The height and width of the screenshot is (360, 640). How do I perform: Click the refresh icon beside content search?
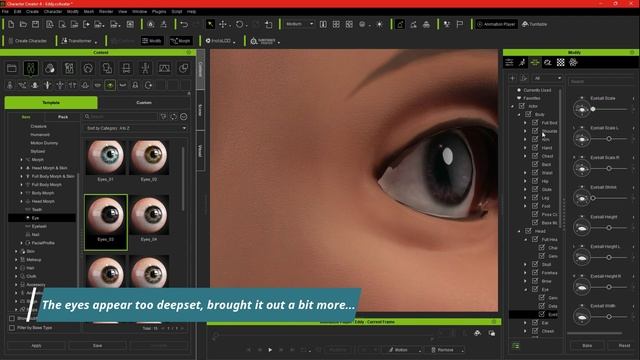coord(173,117)
